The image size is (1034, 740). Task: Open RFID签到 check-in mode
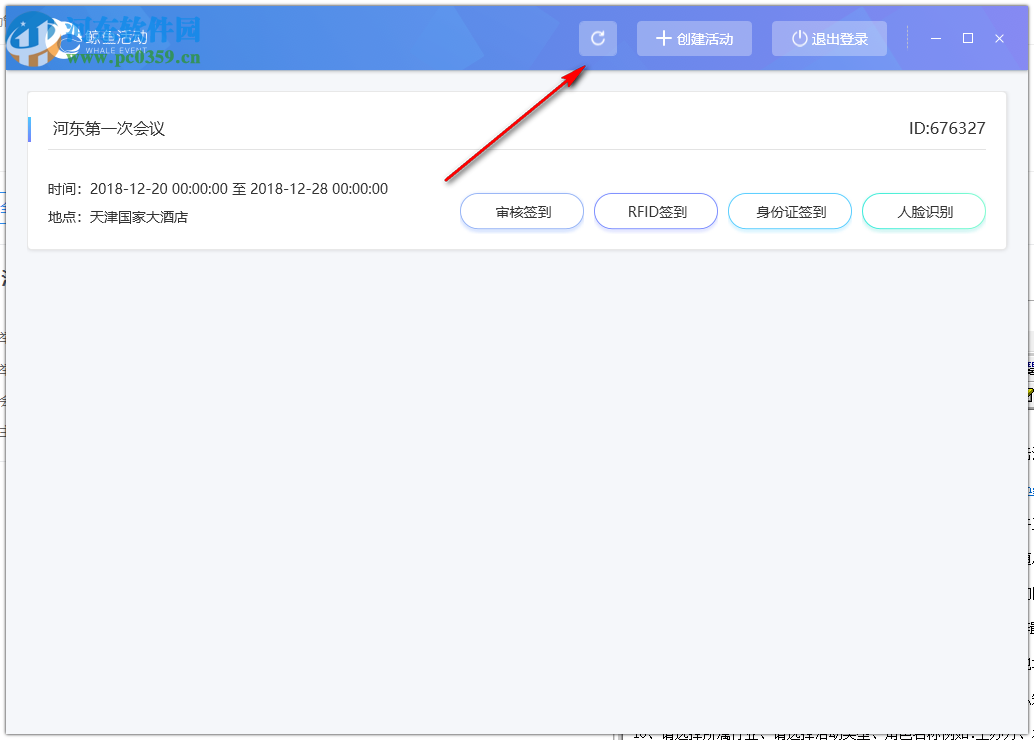coord(655,212)
